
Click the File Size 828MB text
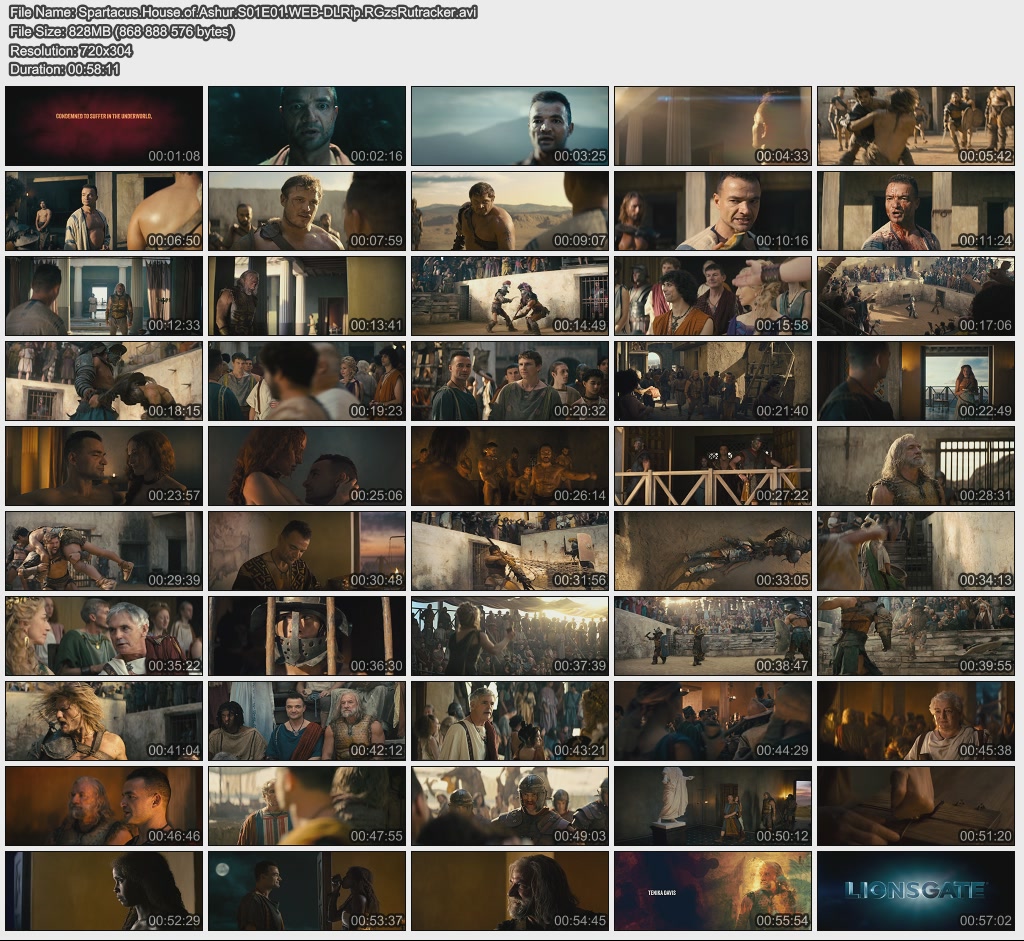point(121,32)
